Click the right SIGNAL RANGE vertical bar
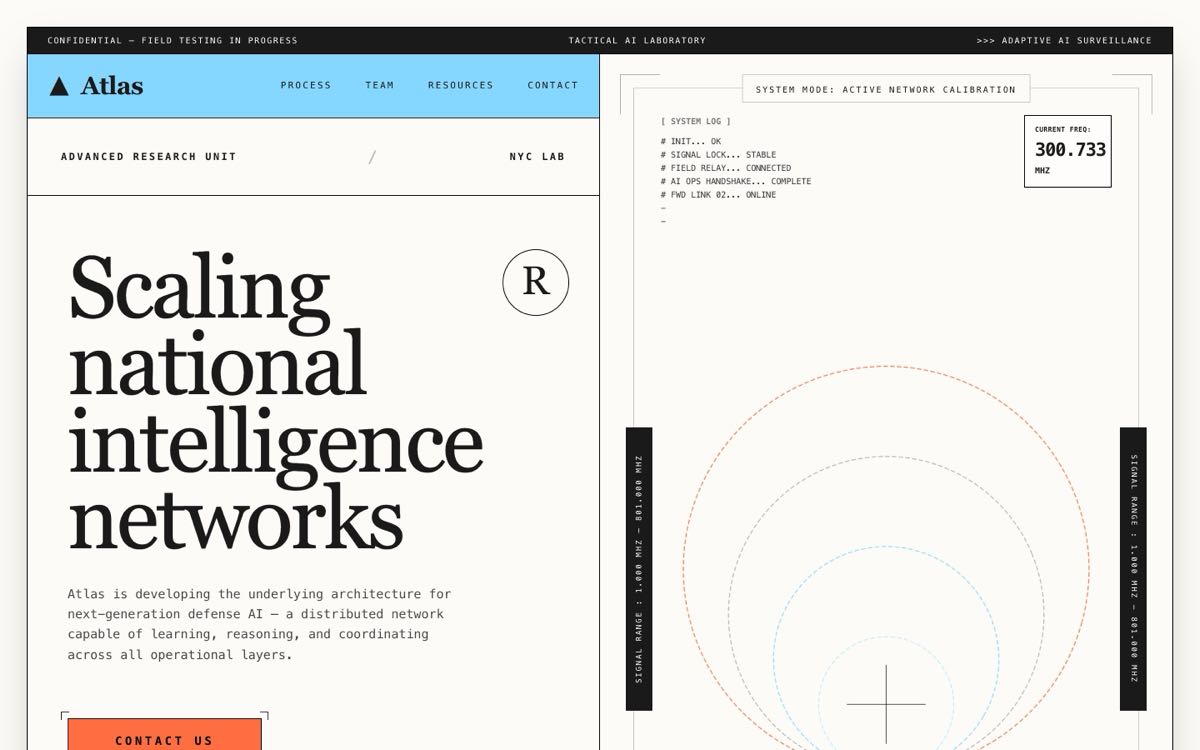The width and height of the screenshot is (1200, 750). coord(1133,569)
